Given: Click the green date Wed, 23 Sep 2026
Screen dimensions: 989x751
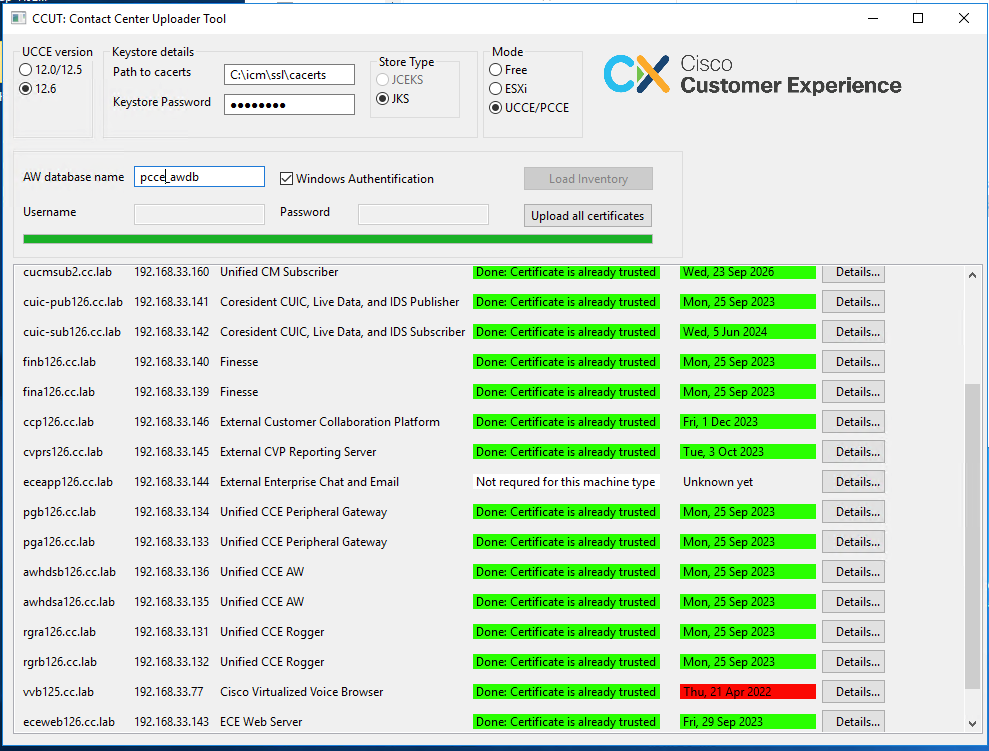Looking at the screenshot, I should pyautogui.click(x=748, y=272).
